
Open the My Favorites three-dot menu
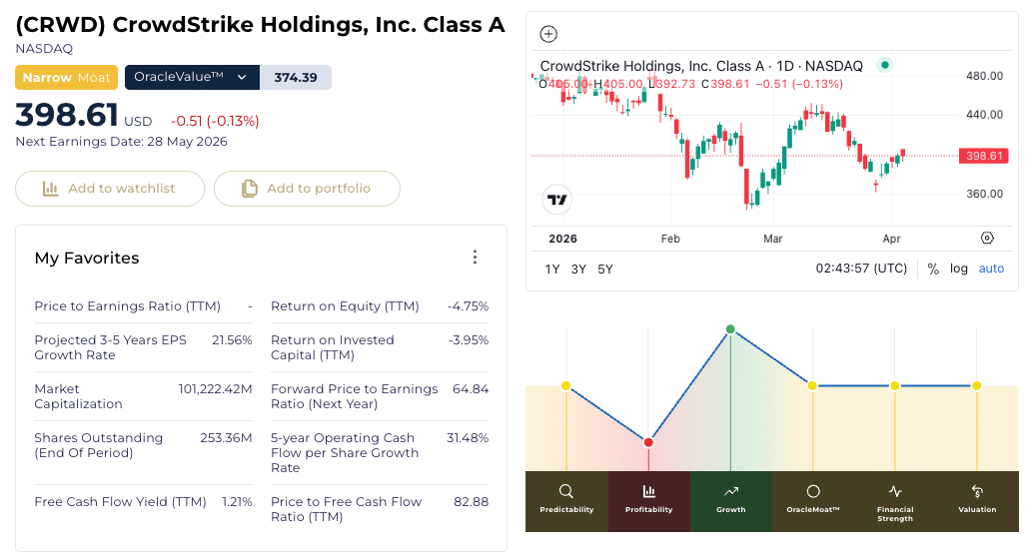475,257
